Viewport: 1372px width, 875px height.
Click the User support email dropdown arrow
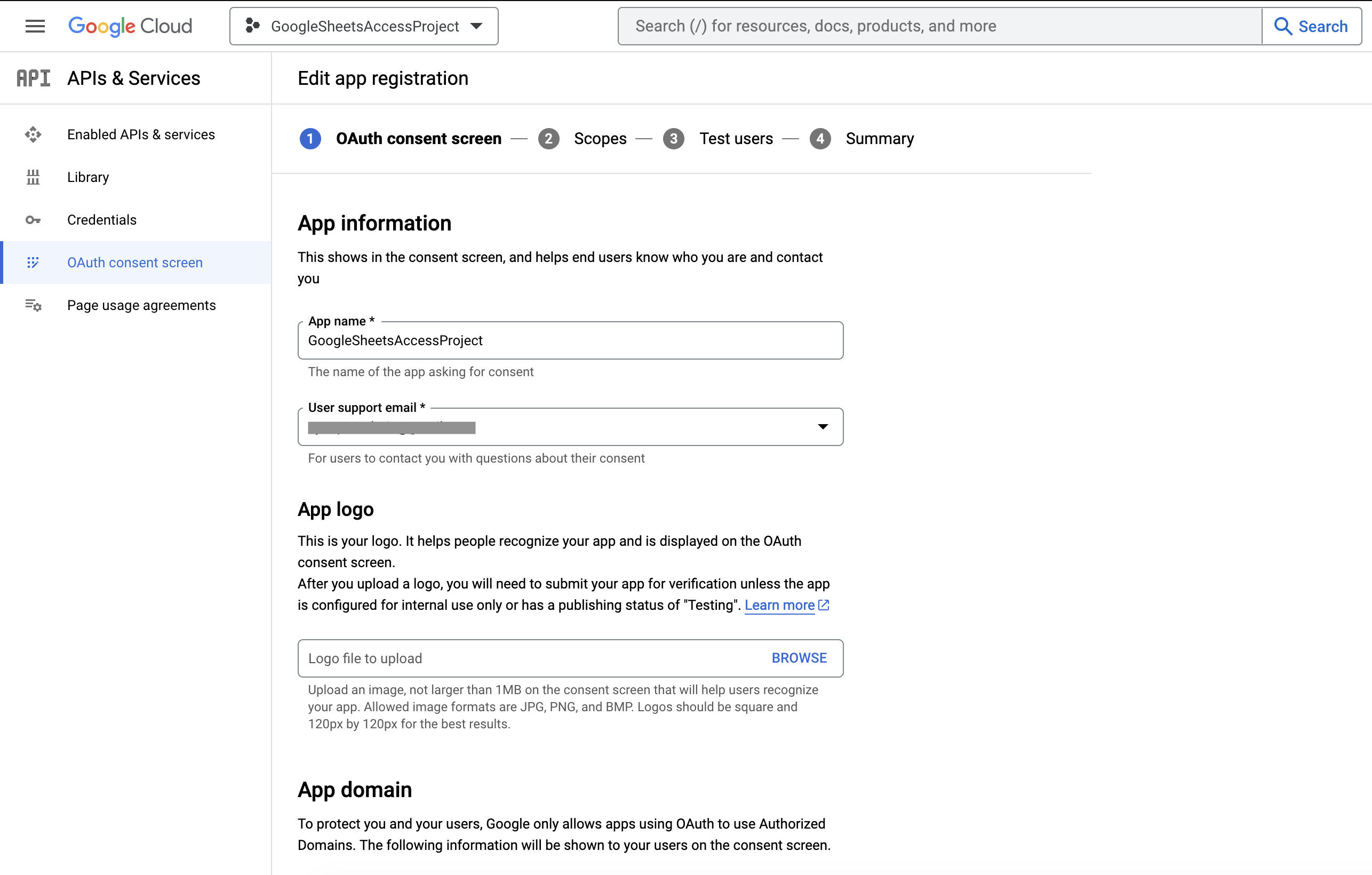(822, 427)
